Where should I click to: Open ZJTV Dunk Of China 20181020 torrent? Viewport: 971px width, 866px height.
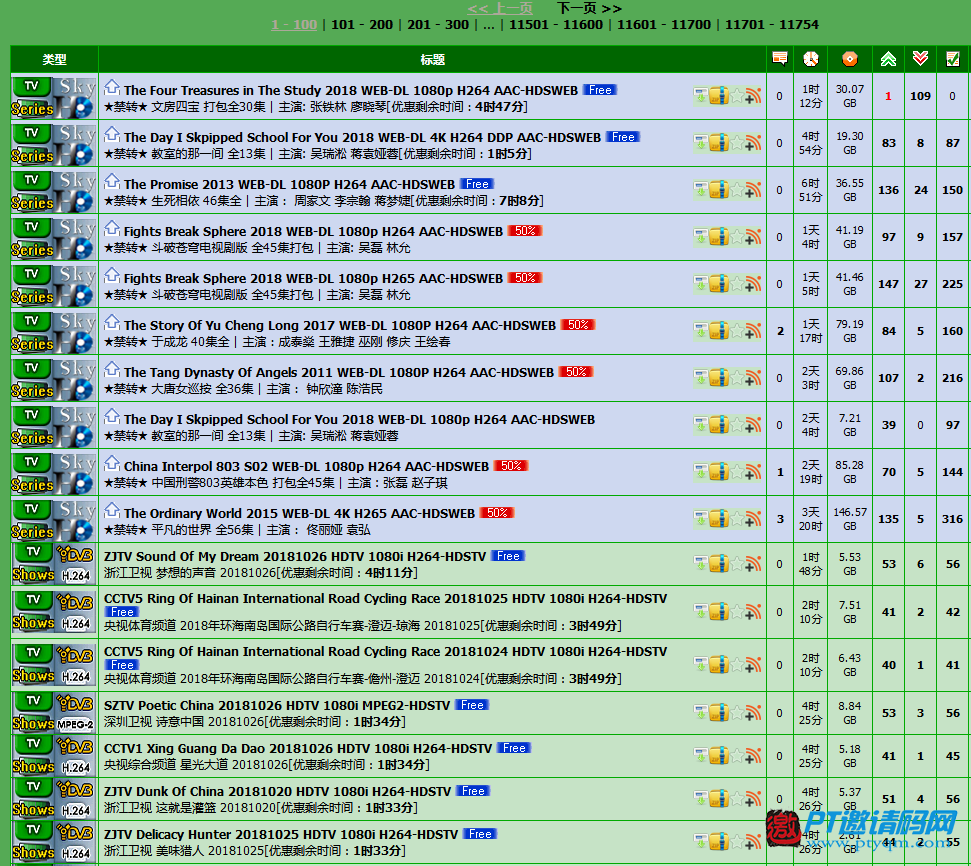click(277, 792)
